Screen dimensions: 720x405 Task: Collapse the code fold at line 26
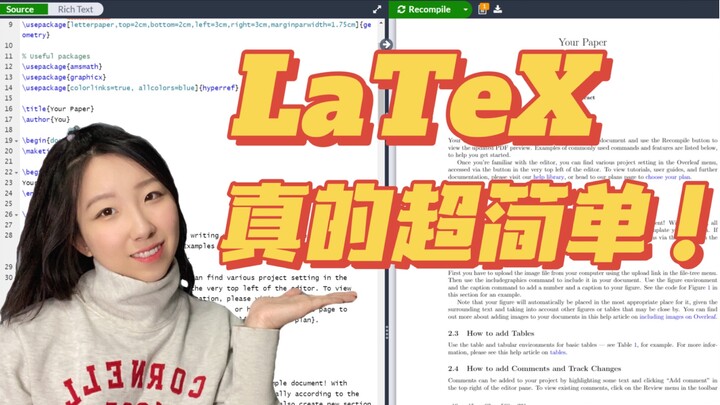(x=17, y=214)
